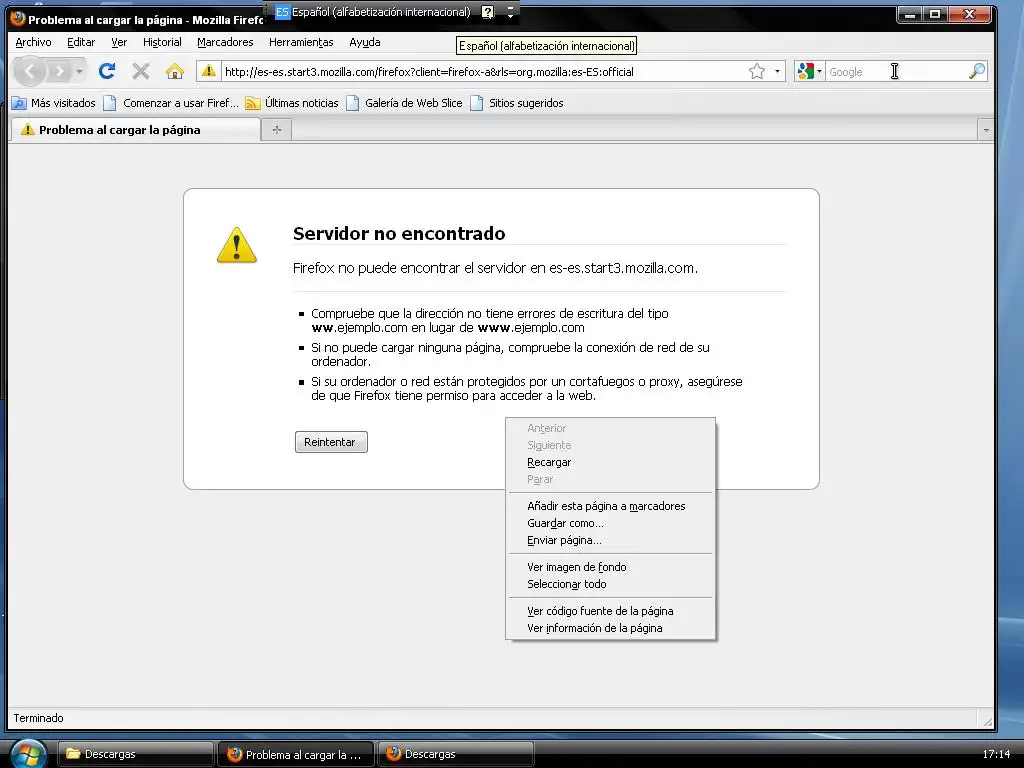
Task: Switch to Firefox Descargas taskbar button
Action: click(x=455, y=754)
